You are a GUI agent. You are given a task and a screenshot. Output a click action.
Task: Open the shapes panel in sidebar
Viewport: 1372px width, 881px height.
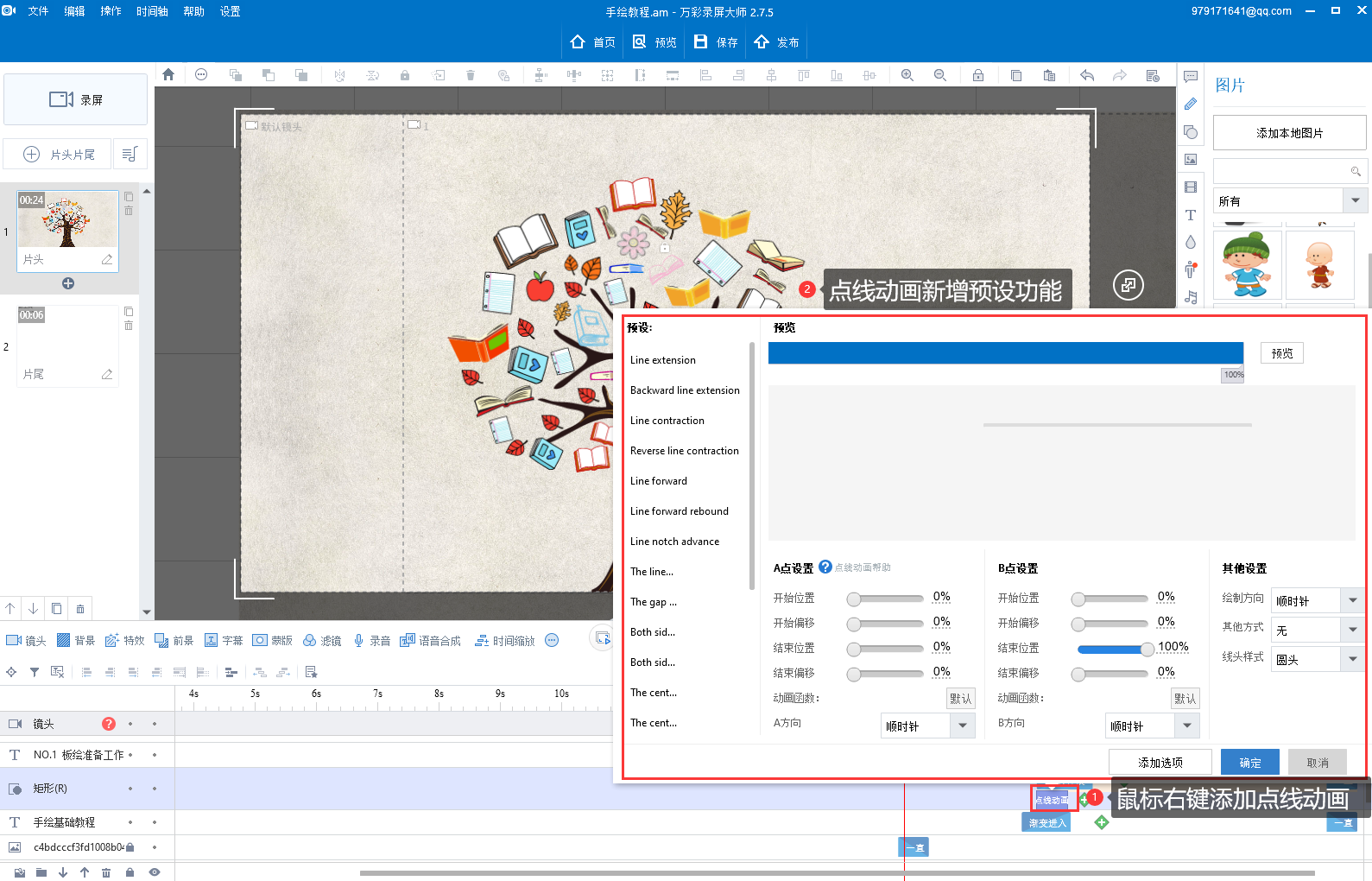click(x=1191, y=132)
